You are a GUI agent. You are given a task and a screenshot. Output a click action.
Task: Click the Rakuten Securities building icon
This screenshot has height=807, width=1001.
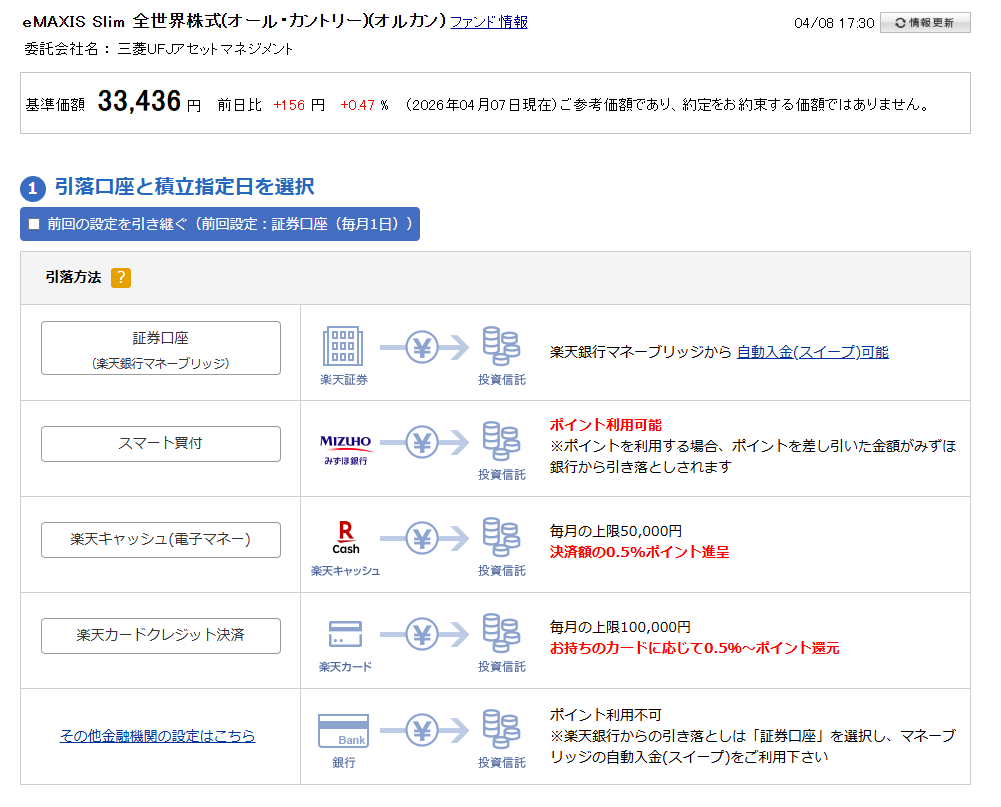(x=343, y=346)
